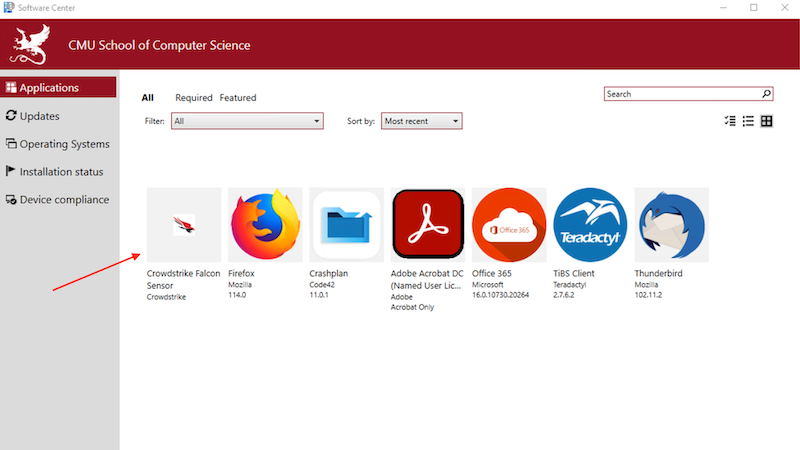
Task: Click the Mozilla publisher text under Thunderbird
Action: 646,285
